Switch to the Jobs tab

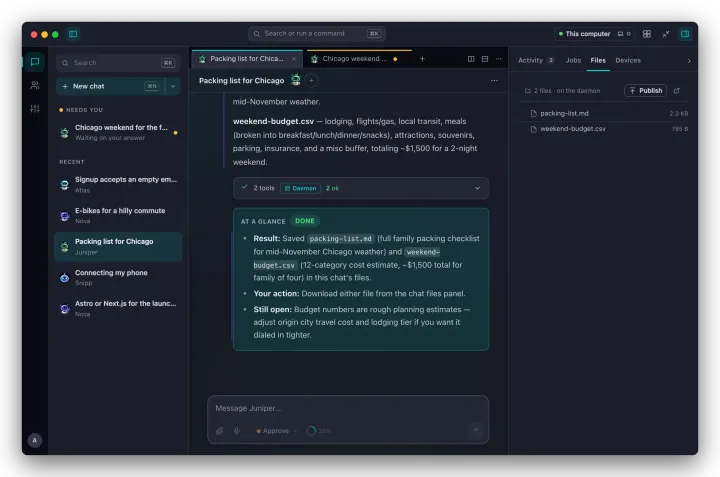pos(573,60)
